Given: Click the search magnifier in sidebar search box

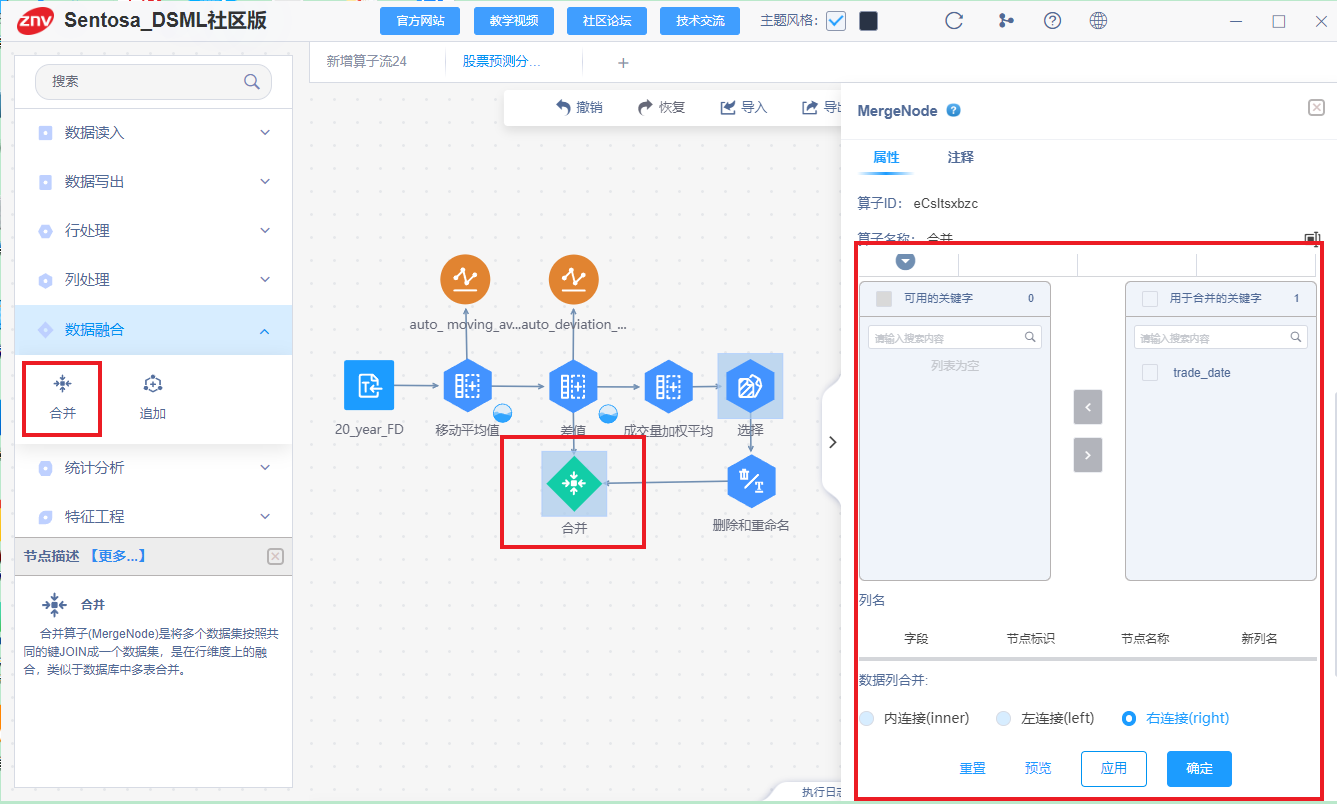Looking at the screenshot, I should [252, 82].
